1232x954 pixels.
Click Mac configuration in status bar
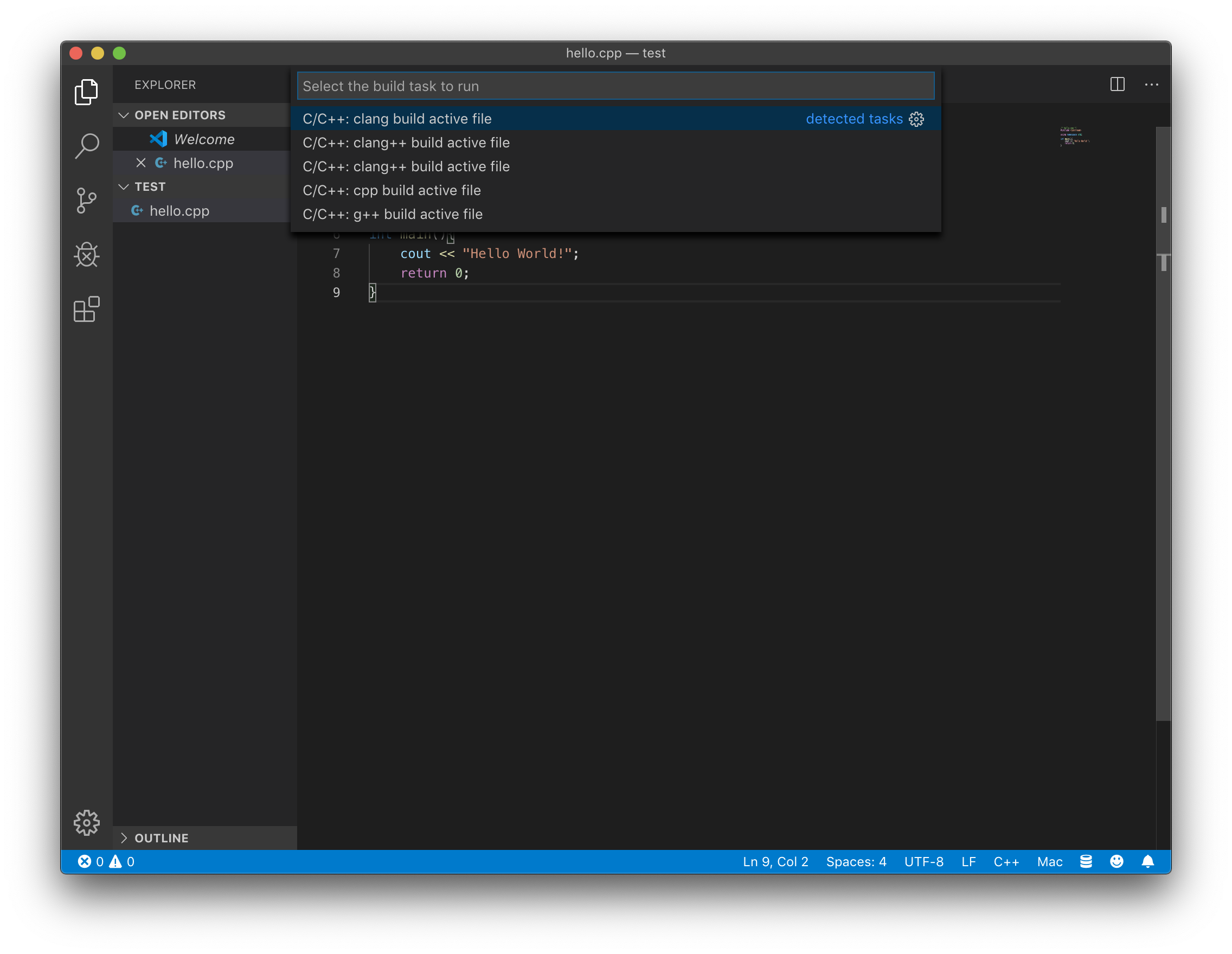[x=1049, y=861]
